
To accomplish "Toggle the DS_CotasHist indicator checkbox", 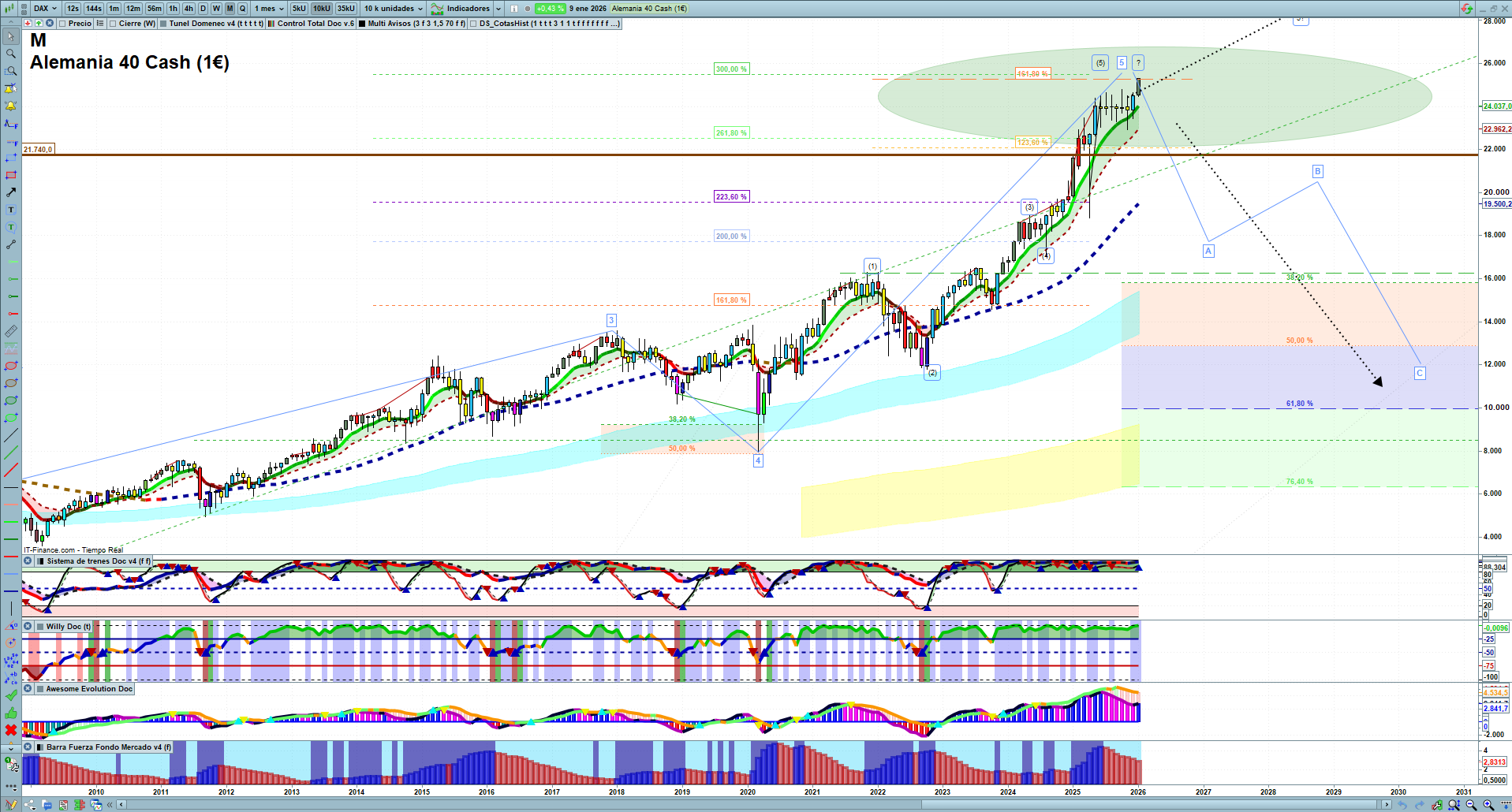I will coord(473,24).
